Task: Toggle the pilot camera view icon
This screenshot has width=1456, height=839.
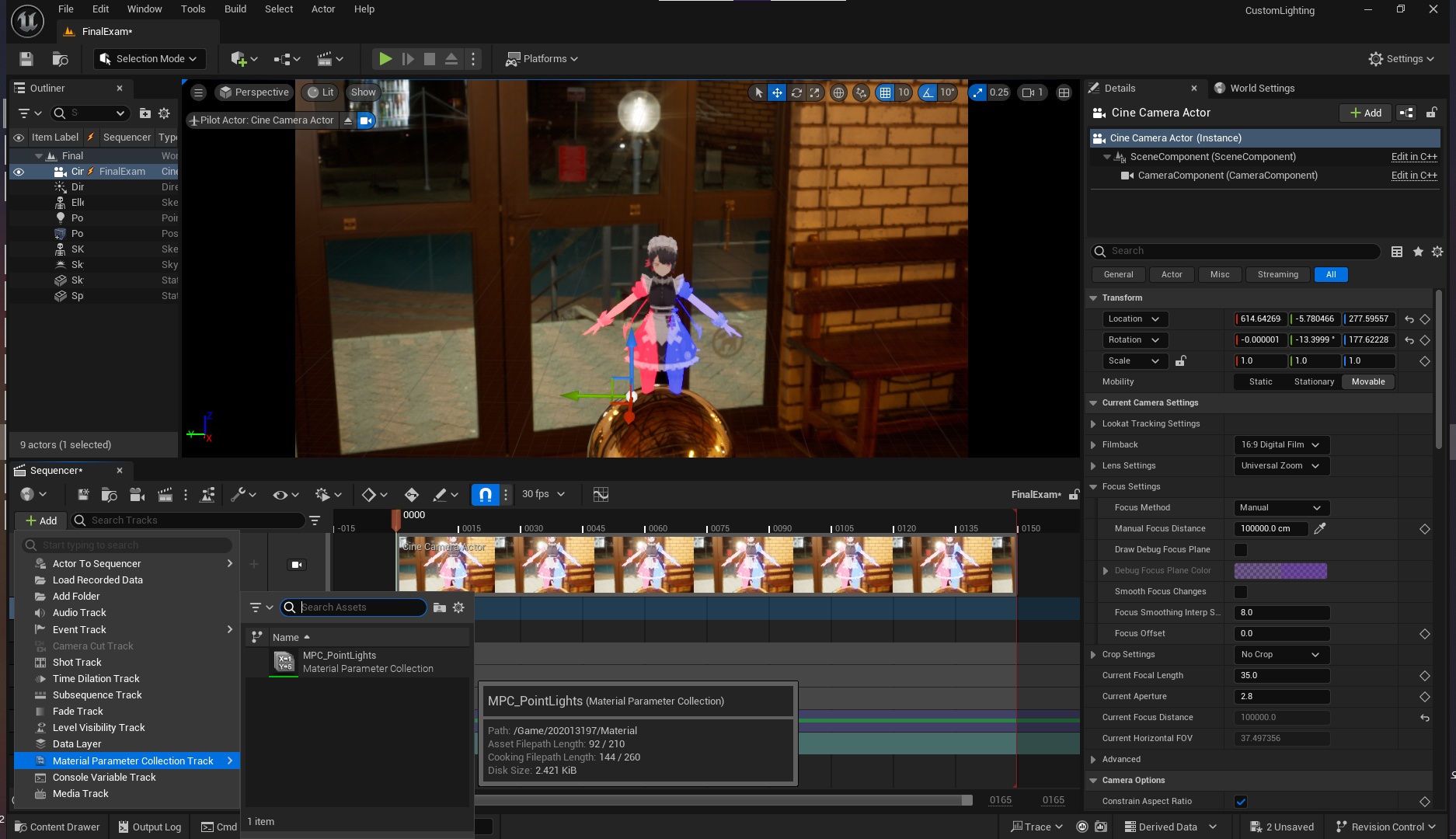Action: (366, 120)
